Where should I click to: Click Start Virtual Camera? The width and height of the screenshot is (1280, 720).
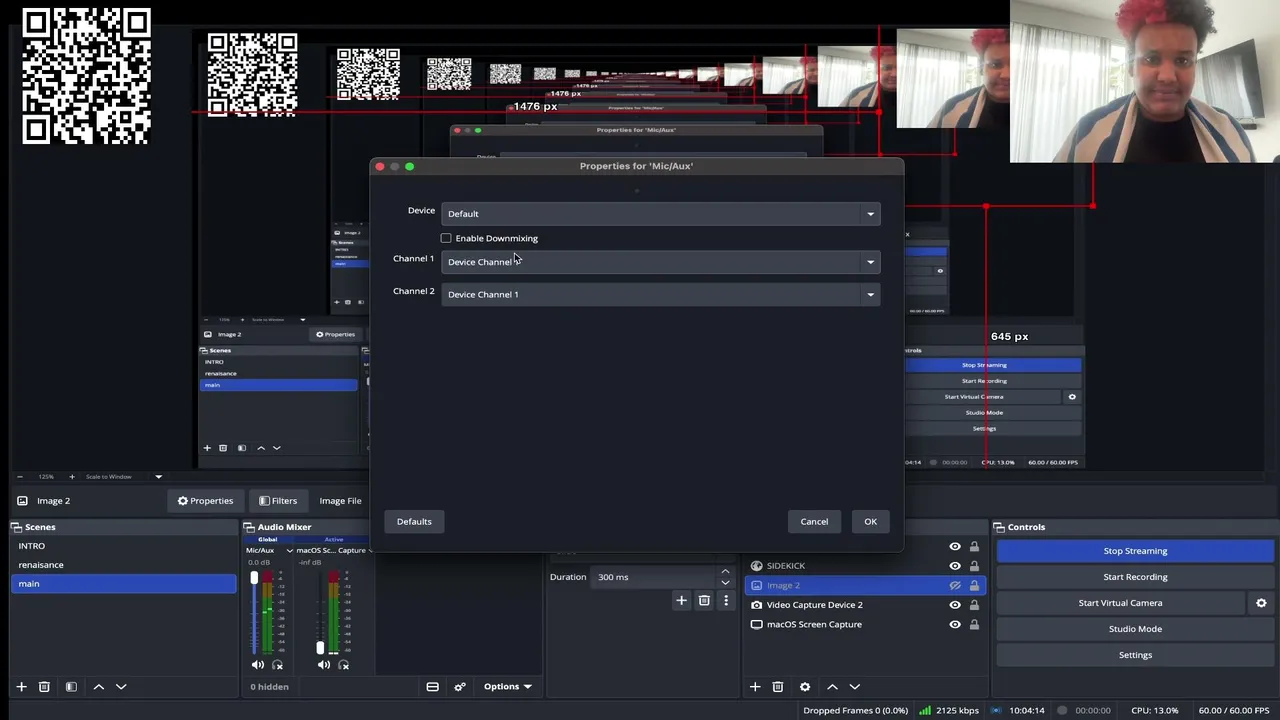[x=1120, y=603]
